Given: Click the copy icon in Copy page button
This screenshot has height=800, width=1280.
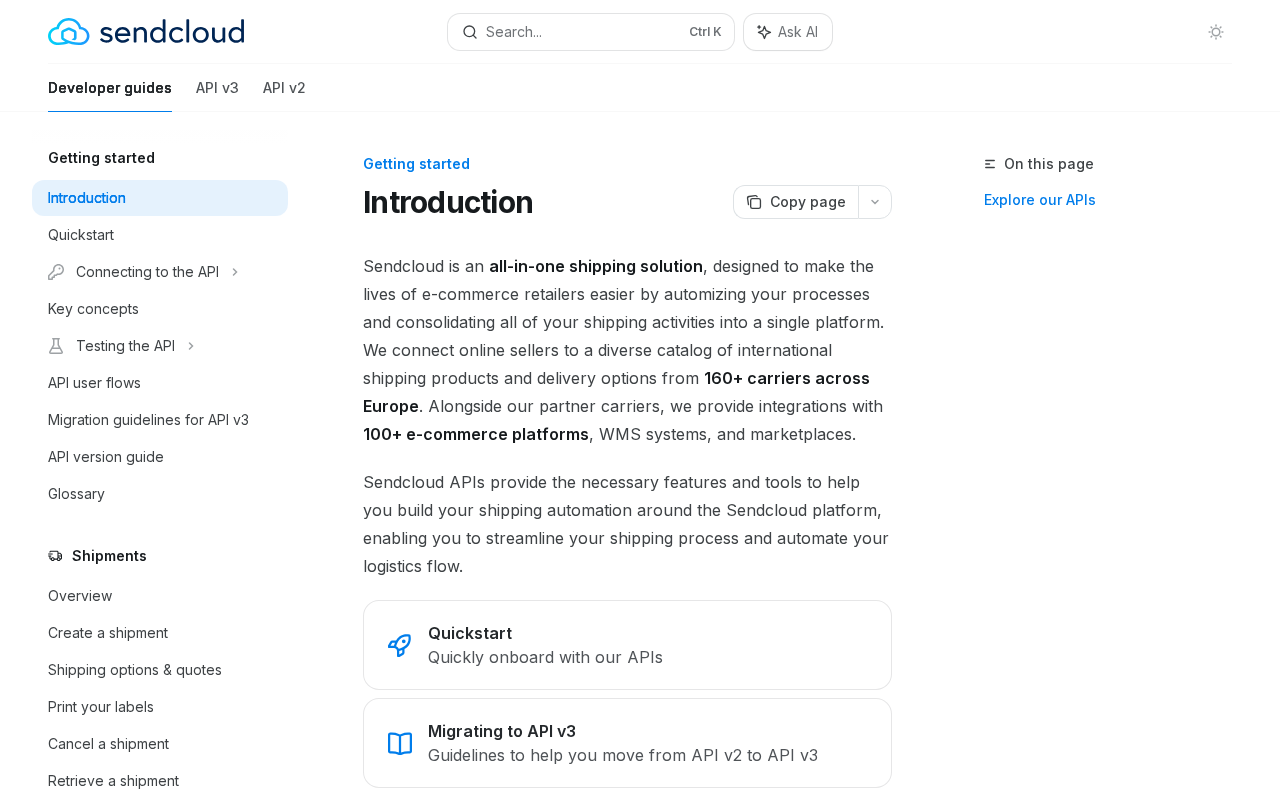Looking at the screenshot, I should pyautogui.click(x=754, y=202).
